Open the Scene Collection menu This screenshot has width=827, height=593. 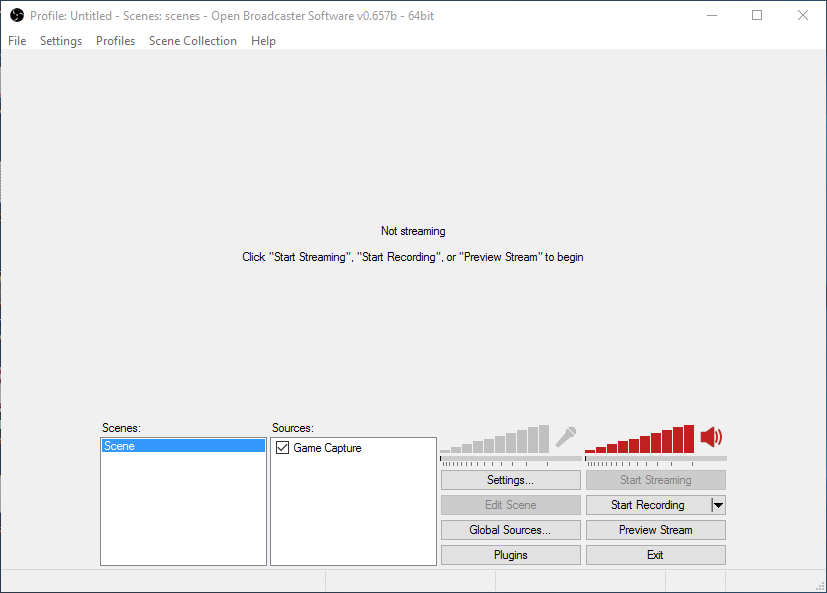click(193, 41)
